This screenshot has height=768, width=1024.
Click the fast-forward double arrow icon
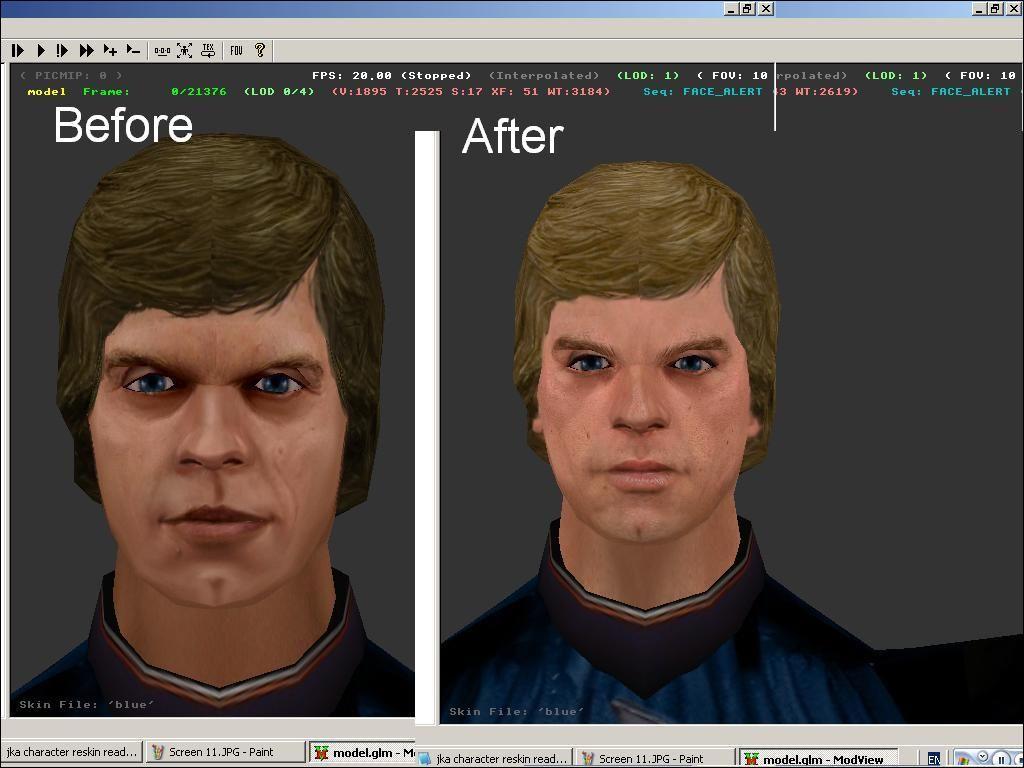(87, 50)
